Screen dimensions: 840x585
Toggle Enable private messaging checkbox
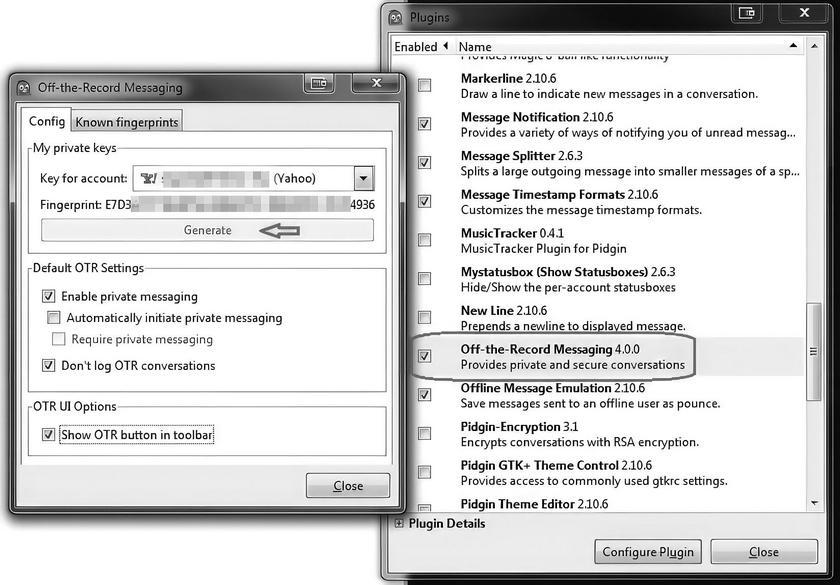(x=48, y=296)
